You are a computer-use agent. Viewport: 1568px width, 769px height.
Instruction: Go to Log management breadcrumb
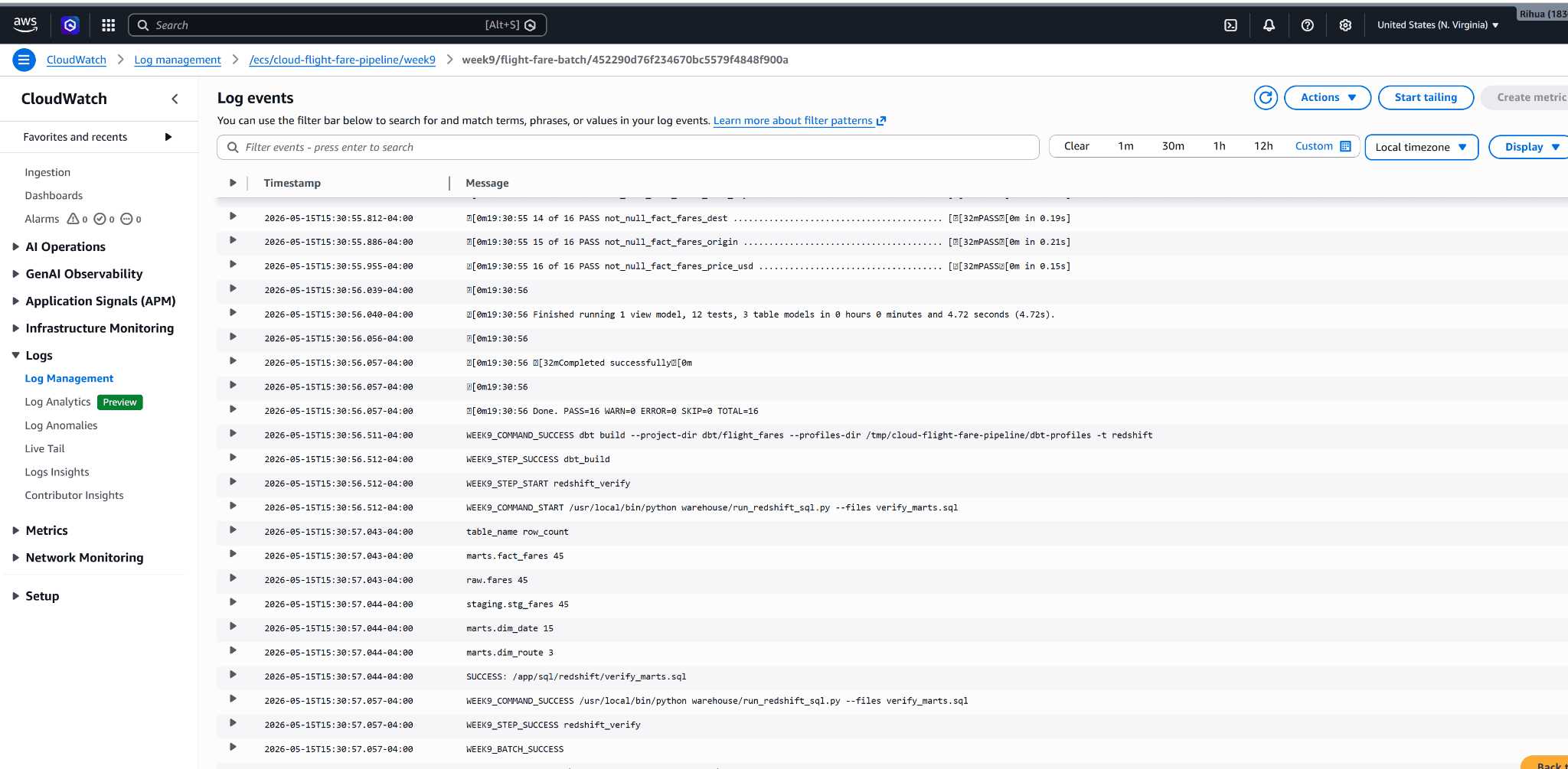click(178, 60)
